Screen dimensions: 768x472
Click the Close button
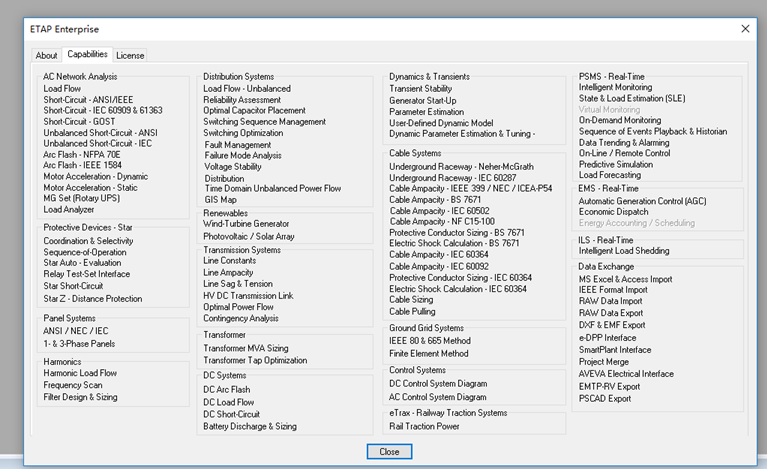[389, 451]
